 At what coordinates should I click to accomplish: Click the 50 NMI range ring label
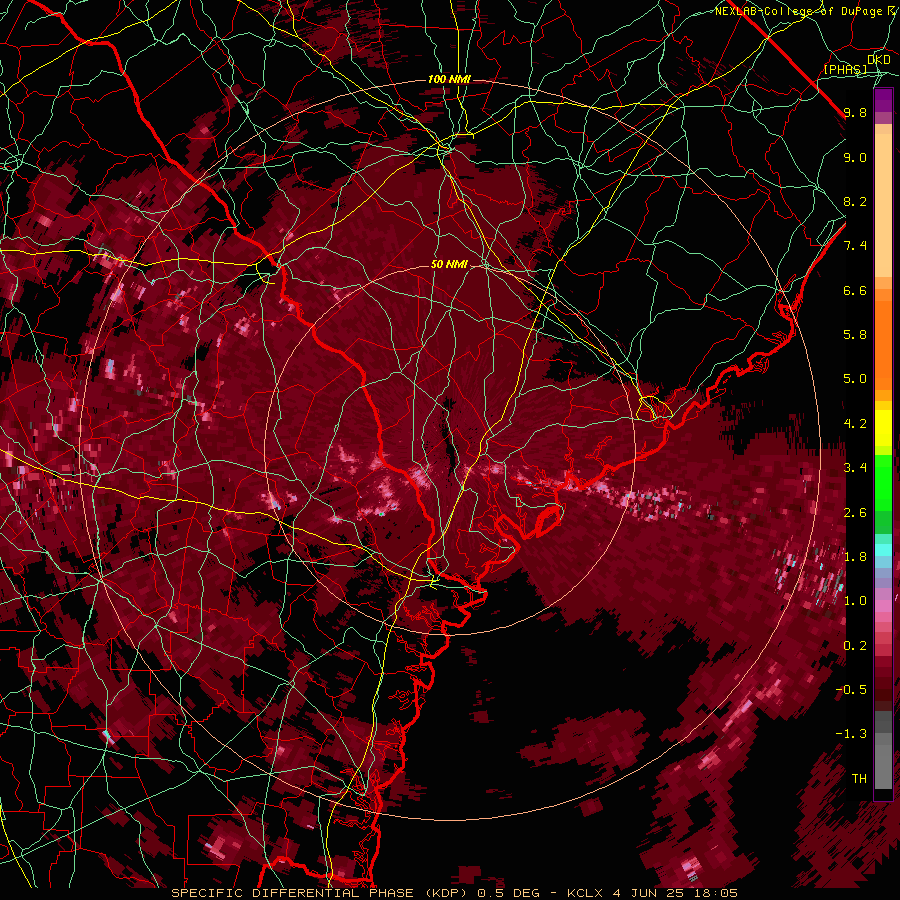(x=449, y=265)
